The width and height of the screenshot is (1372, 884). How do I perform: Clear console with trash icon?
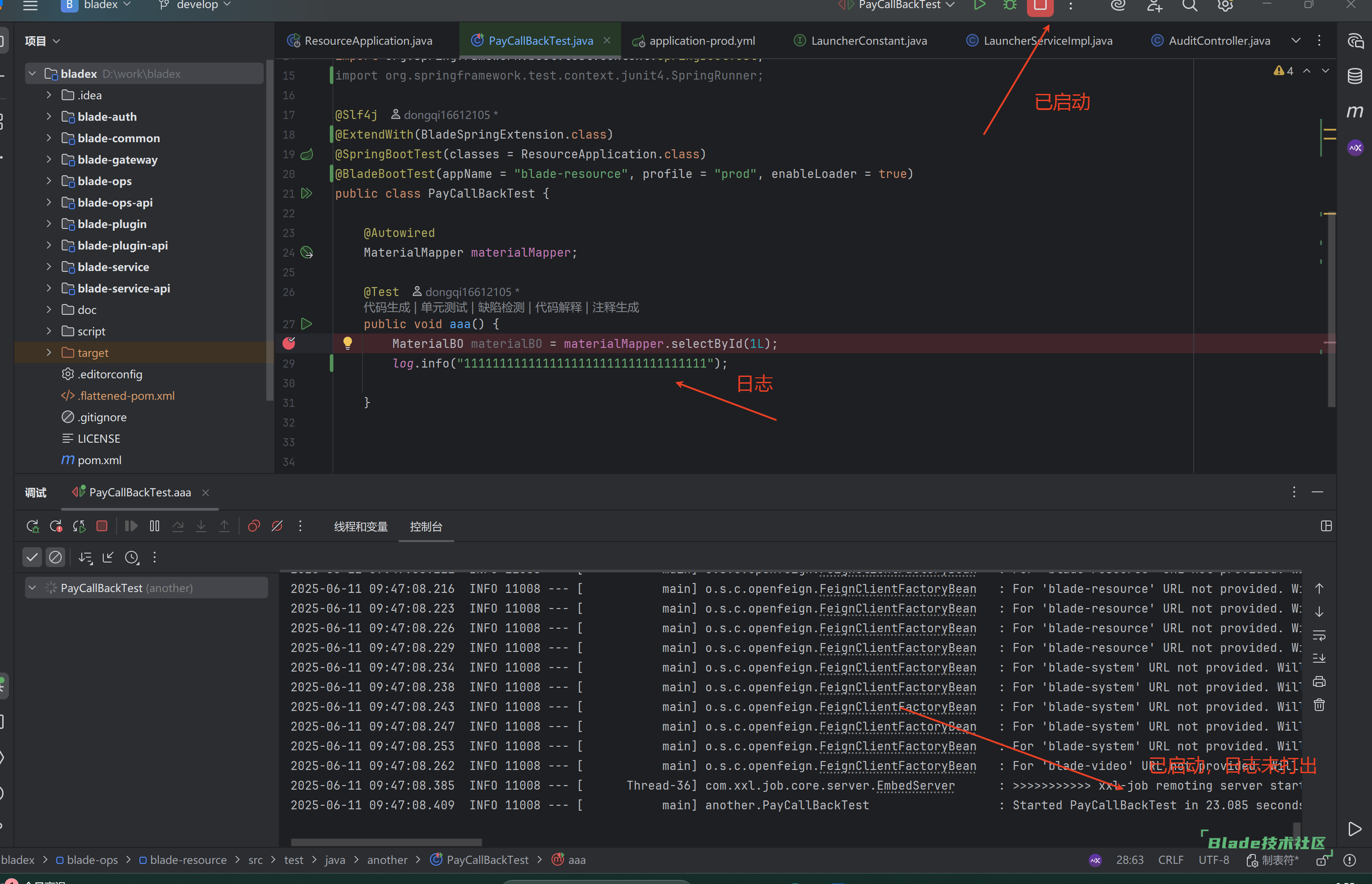click(x=1319, y=705)
